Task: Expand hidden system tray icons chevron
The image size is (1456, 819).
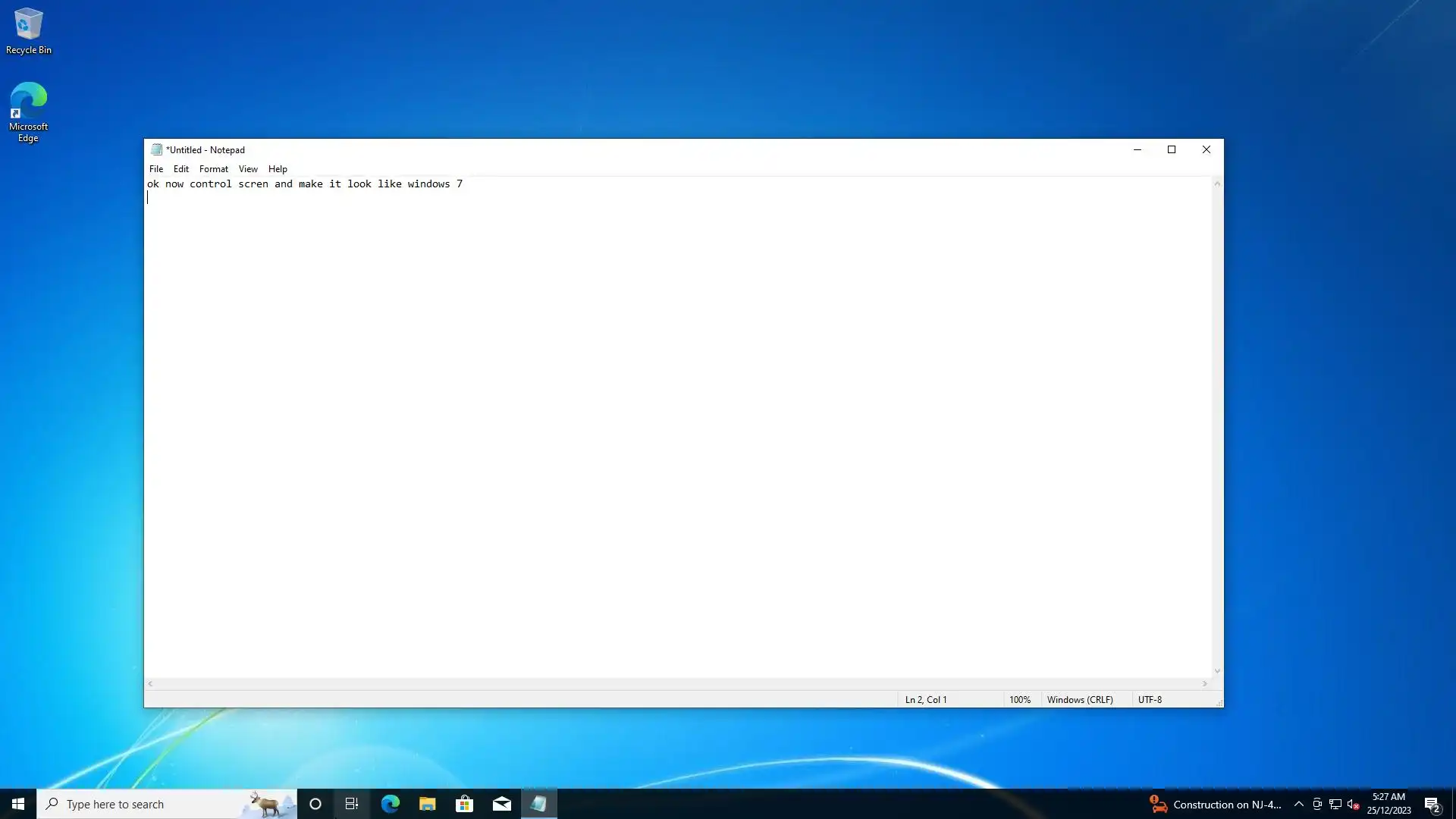Action: (1298, 805)
